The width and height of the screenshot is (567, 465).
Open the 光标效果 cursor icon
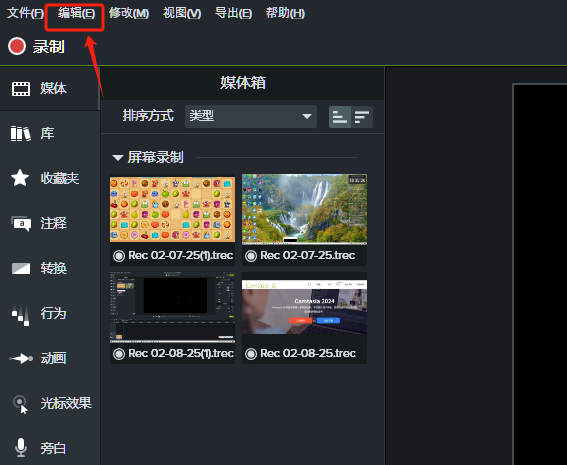pos(21,404)
